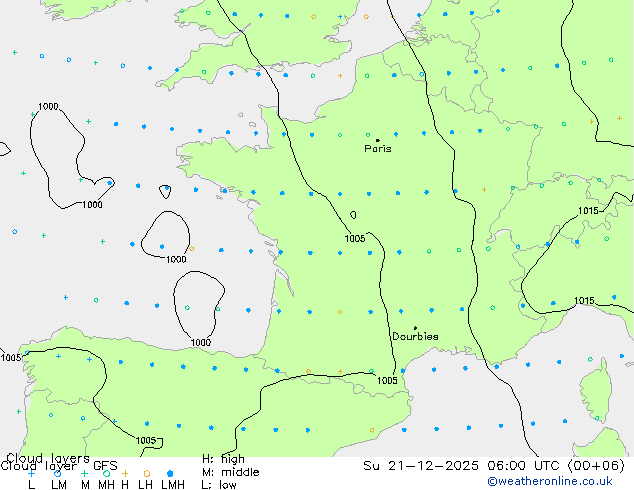Click the MH legend label

point(106,485)
